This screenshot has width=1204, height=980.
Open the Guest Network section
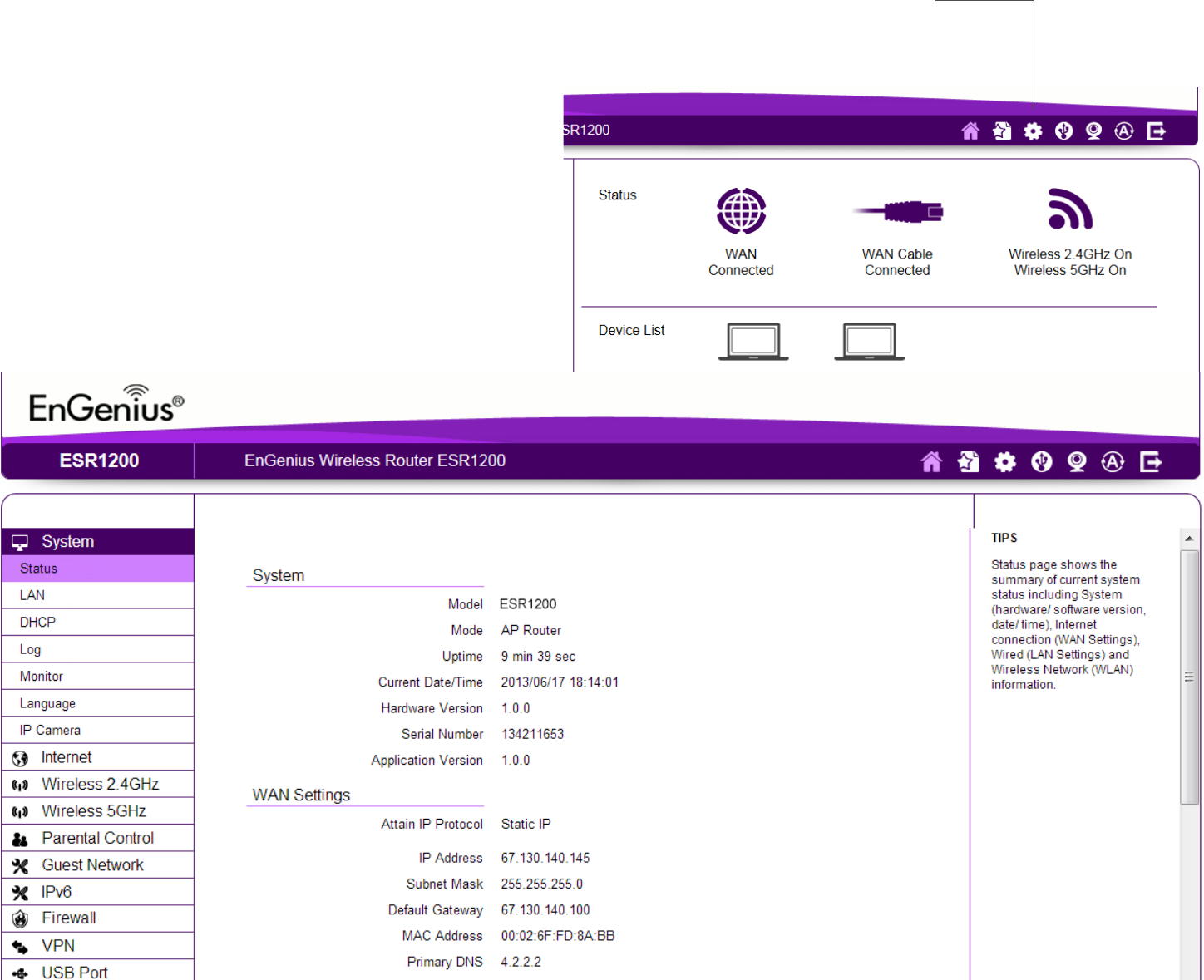point(97,865)
